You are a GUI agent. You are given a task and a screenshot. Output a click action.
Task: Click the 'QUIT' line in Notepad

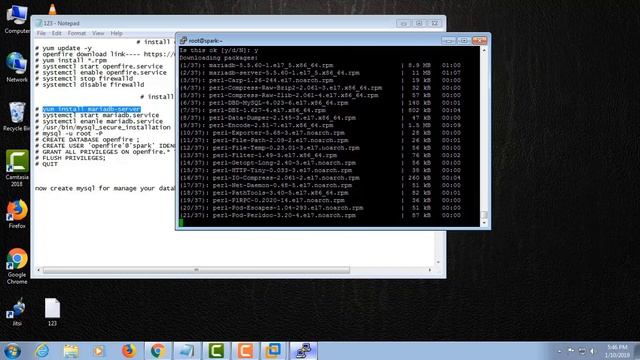(x=46, y=164)
